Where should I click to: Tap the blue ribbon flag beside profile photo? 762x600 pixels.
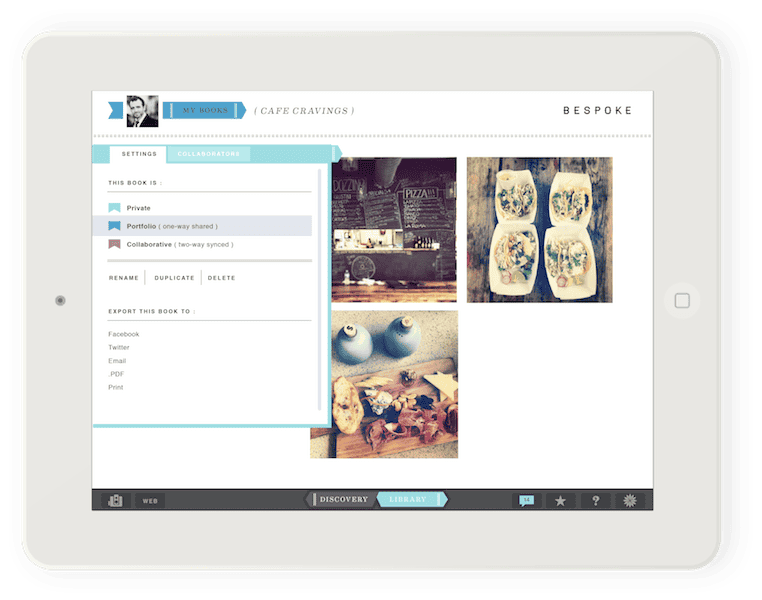point(115,110)
